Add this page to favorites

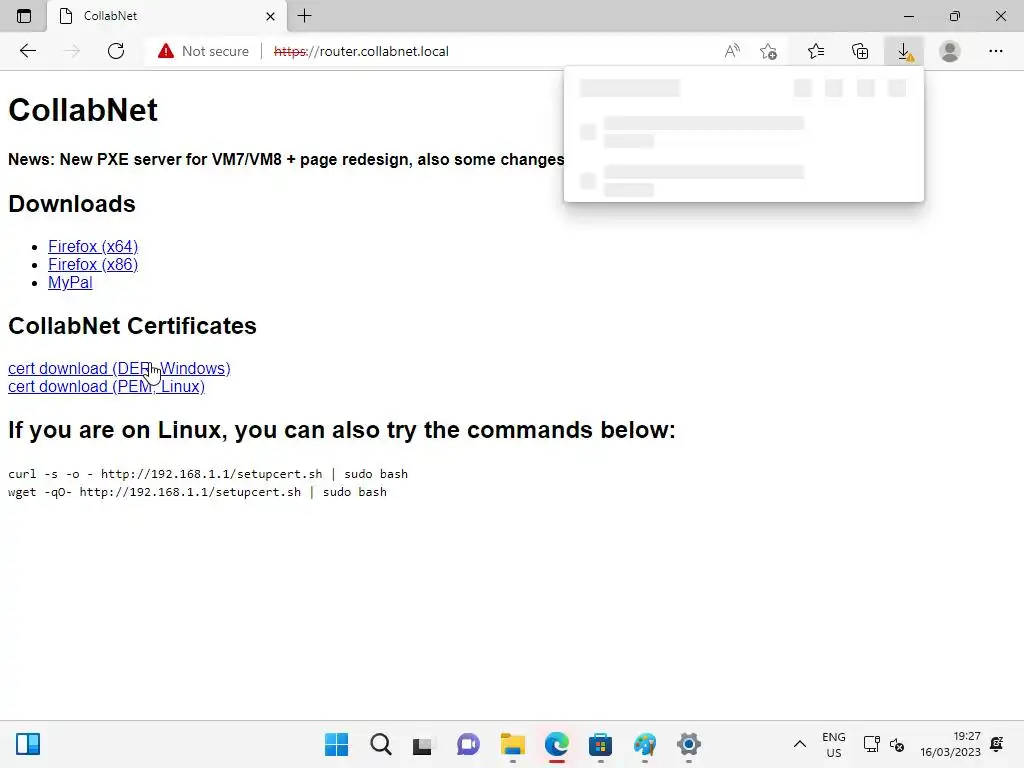coord(769,51)
